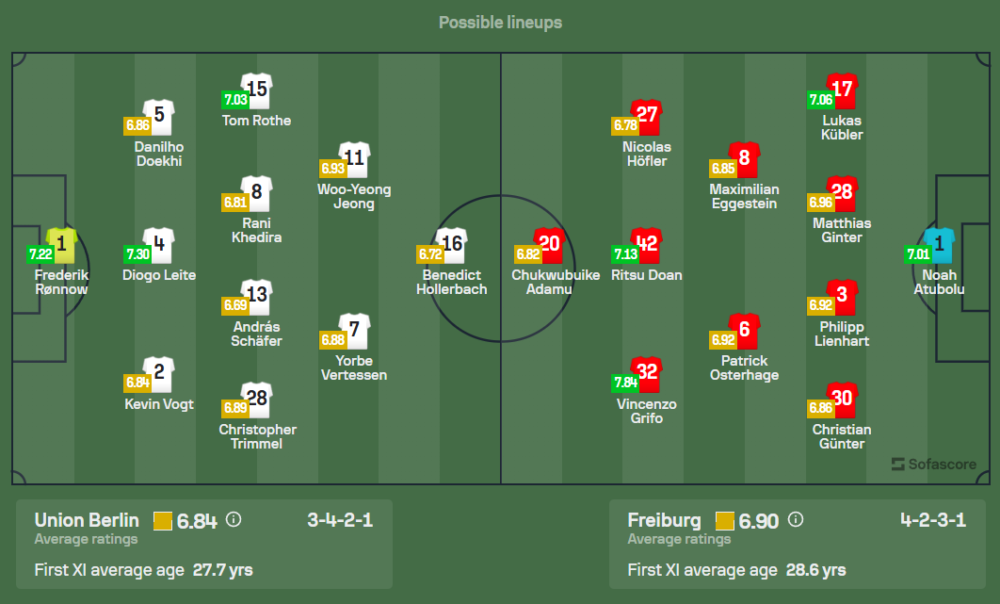
Task: Select Benedict Hollerbach's number 16 shirt
Action: pyautogui.click(x=452, y=244)
